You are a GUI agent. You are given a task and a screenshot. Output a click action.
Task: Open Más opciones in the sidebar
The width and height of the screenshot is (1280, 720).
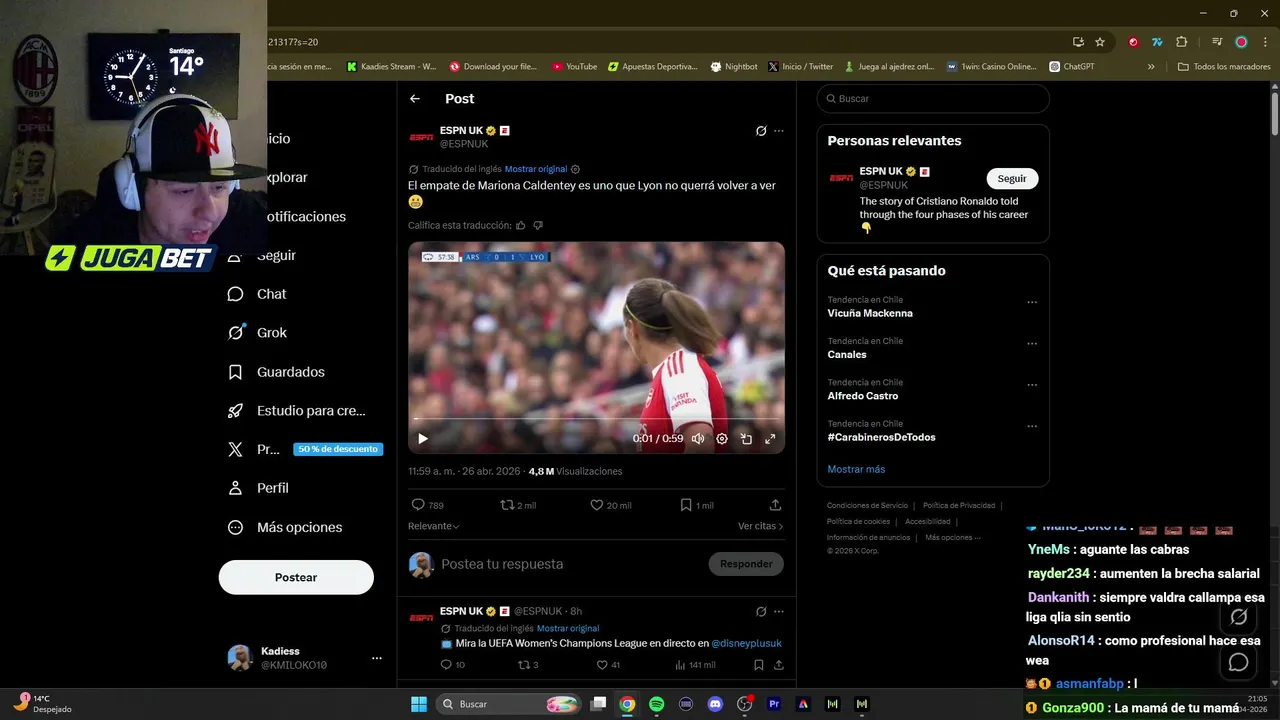[285, 527]
